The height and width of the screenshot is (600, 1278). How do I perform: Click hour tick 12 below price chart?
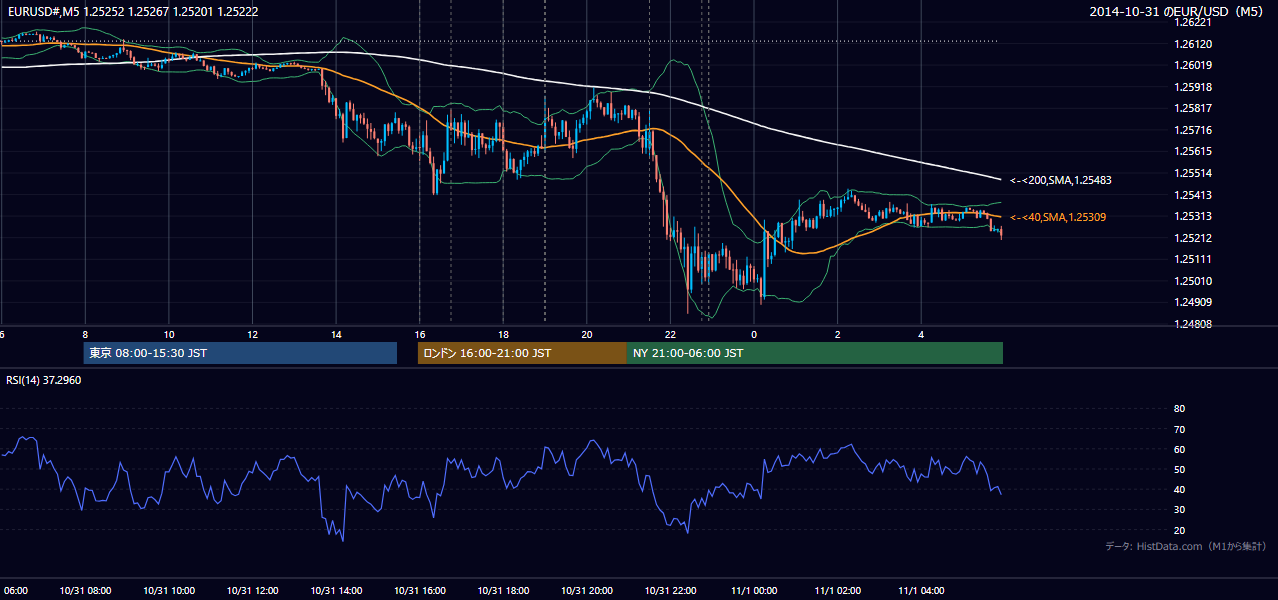252,334
